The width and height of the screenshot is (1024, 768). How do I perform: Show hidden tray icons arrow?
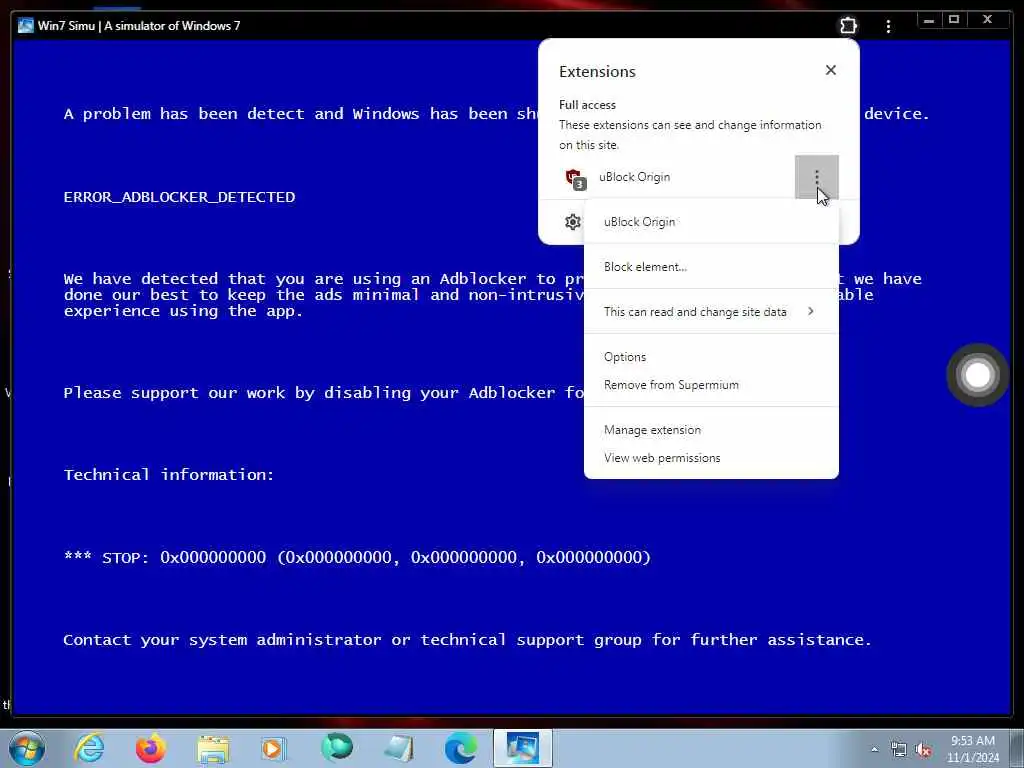(874, 750)
